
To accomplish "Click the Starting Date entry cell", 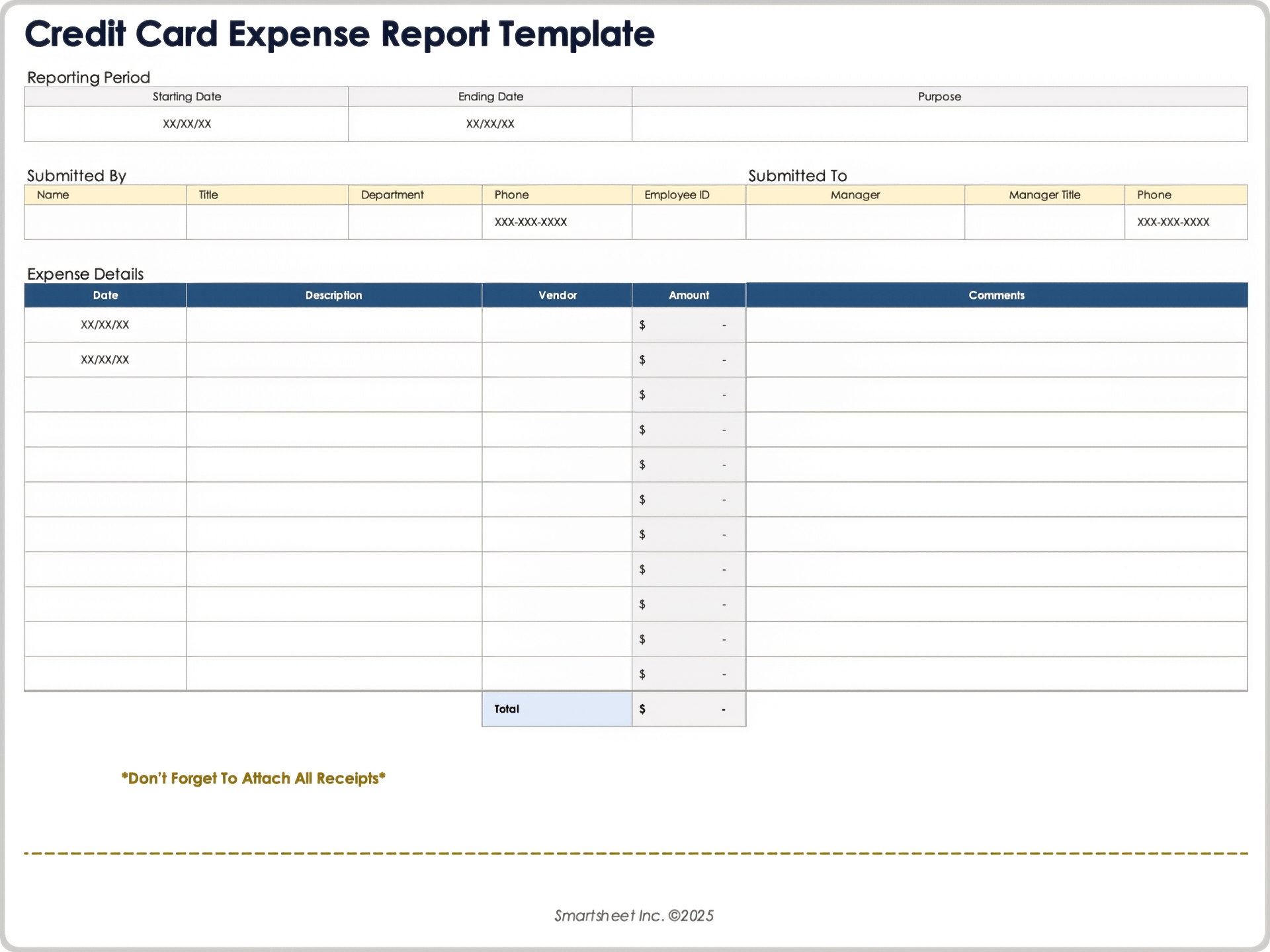I will 186,123.
